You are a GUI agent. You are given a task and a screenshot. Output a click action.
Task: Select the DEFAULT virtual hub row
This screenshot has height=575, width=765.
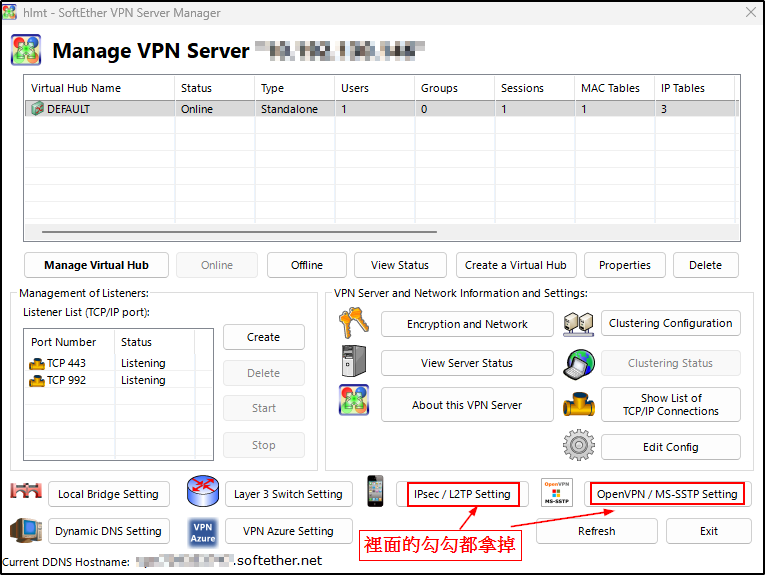382,109
